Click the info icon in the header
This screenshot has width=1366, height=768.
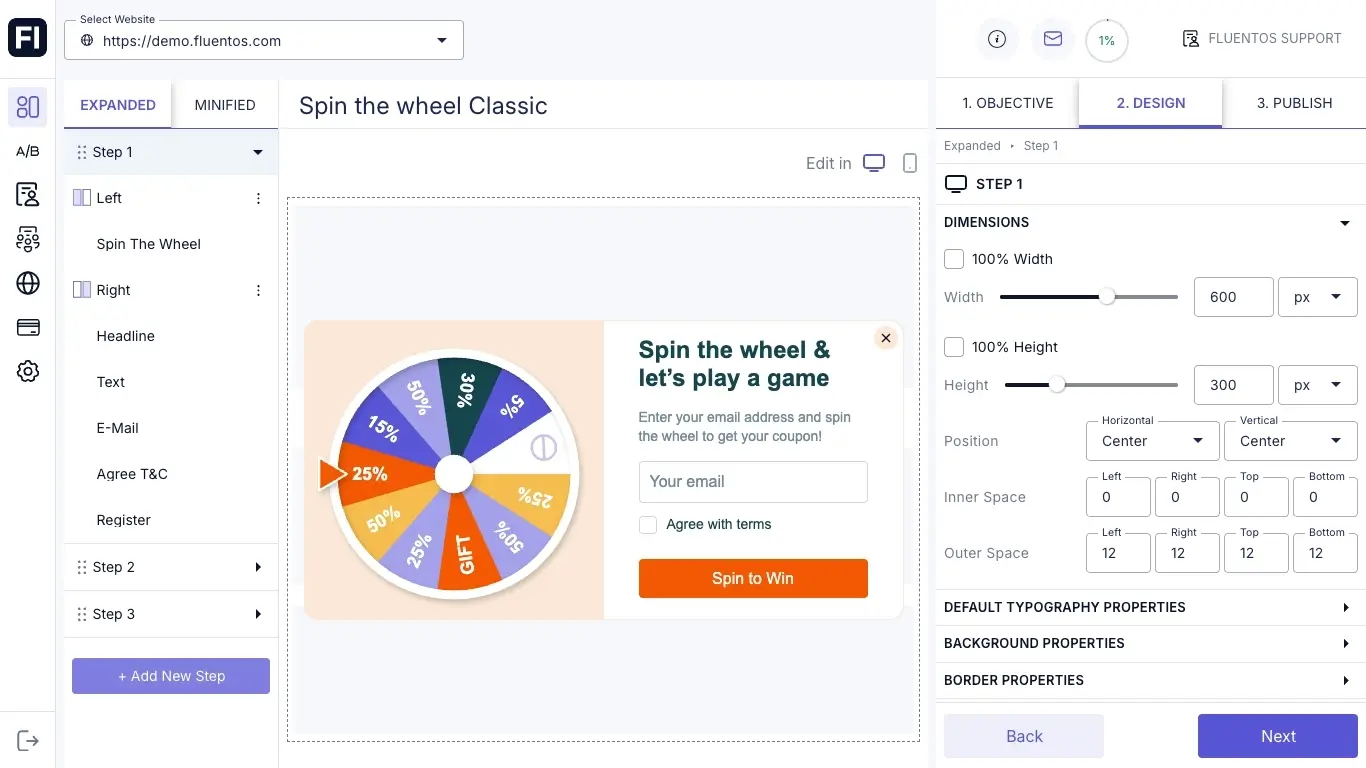(996, 39)
